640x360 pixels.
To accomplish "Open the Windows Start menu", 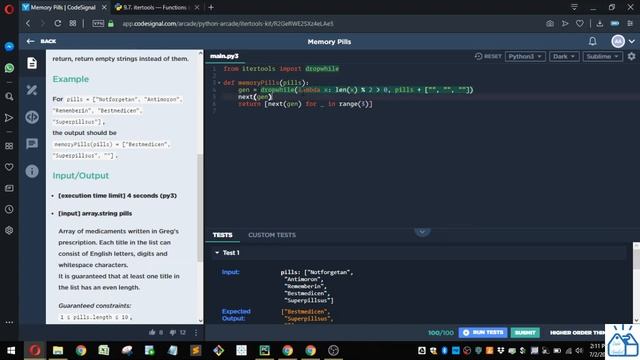I will [x=11, y=351].
